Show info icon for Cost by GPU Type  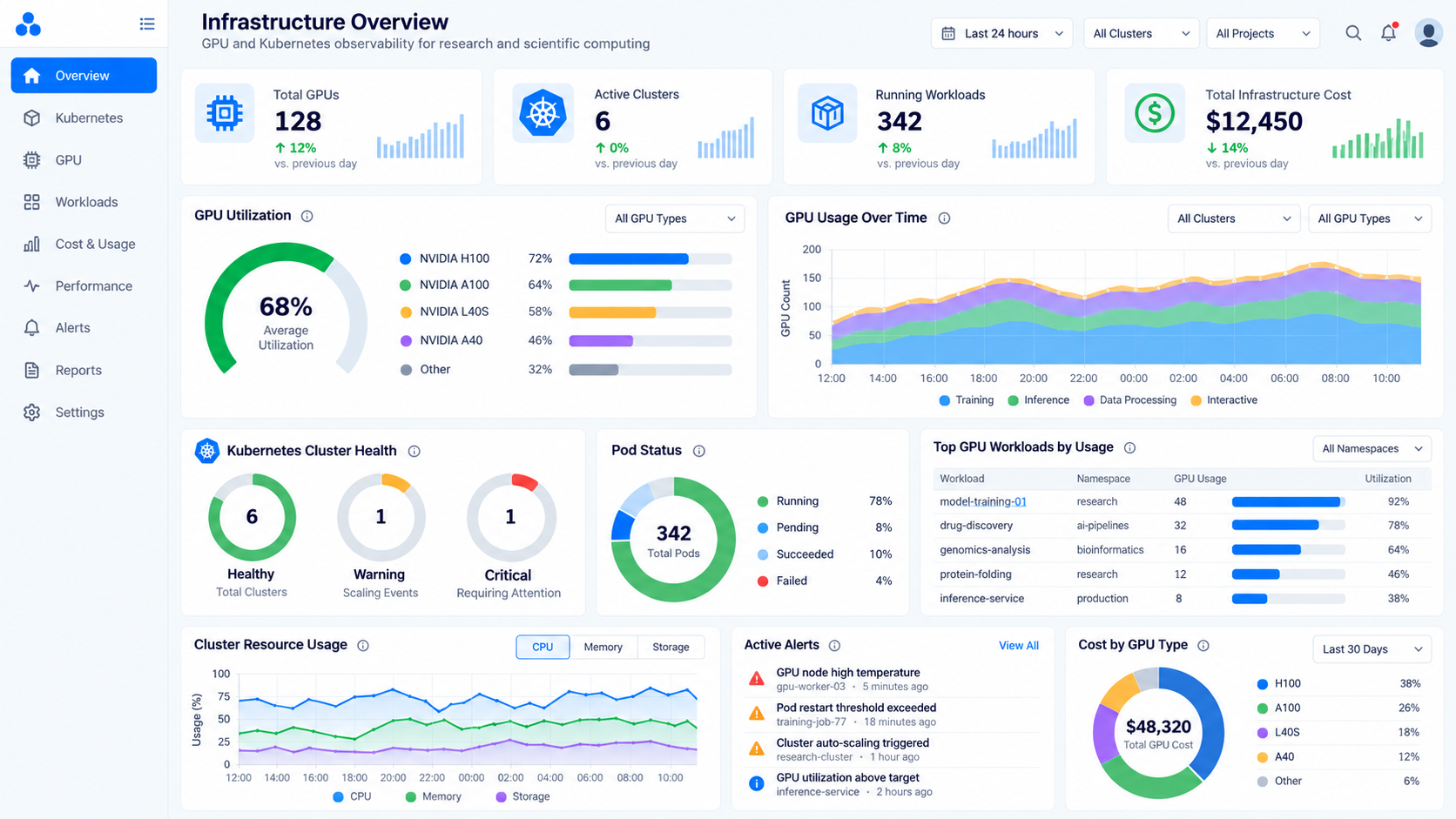tap(1203, 646)
